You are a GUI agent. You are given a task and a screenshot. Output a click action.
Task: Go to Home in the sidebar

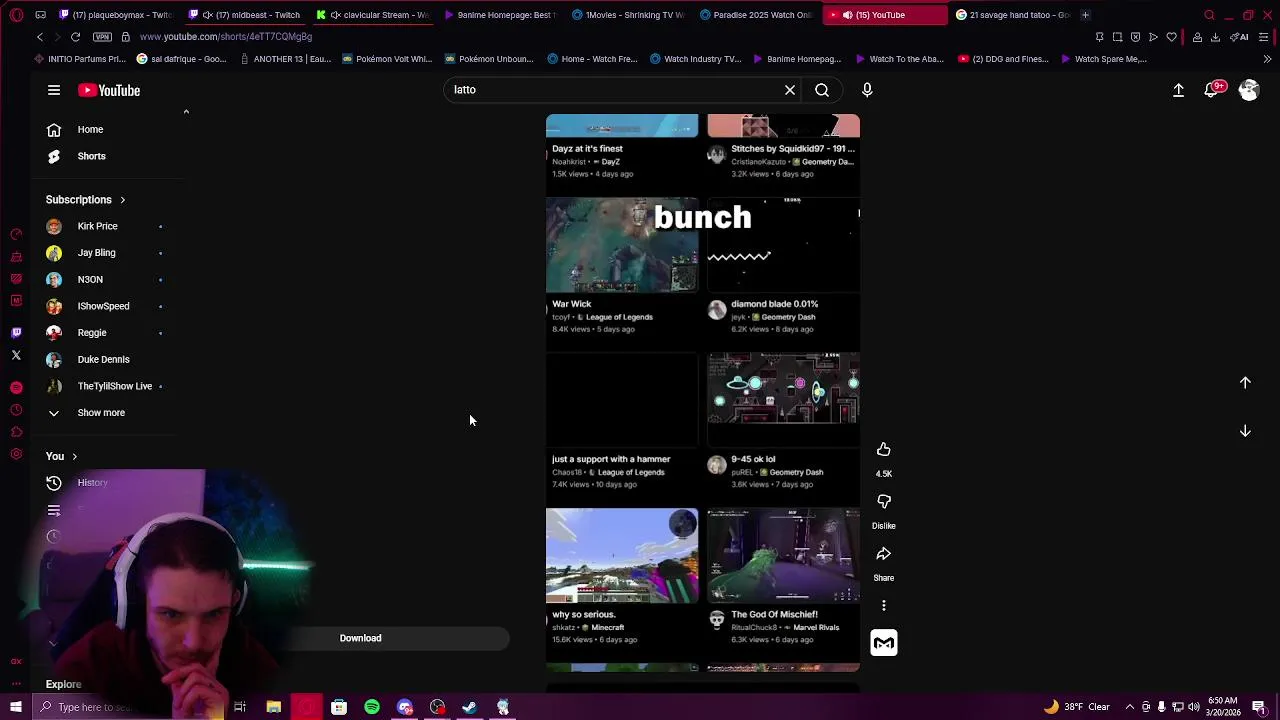(x=90, y=129)
